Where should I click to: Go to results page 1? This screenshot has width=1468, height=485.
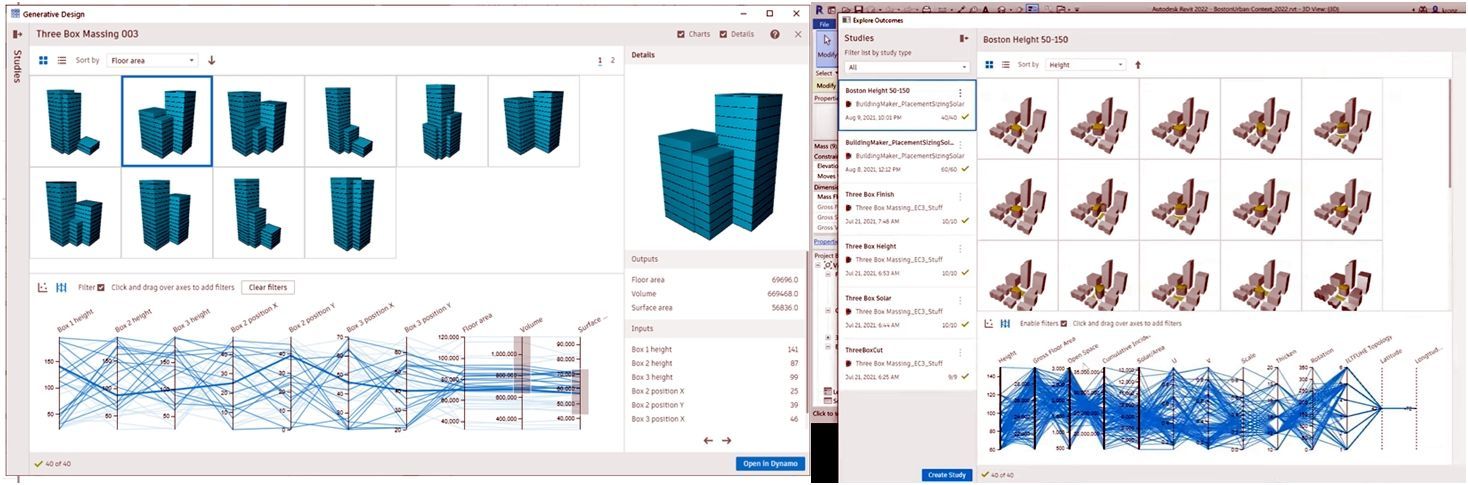tap(599, 60)
